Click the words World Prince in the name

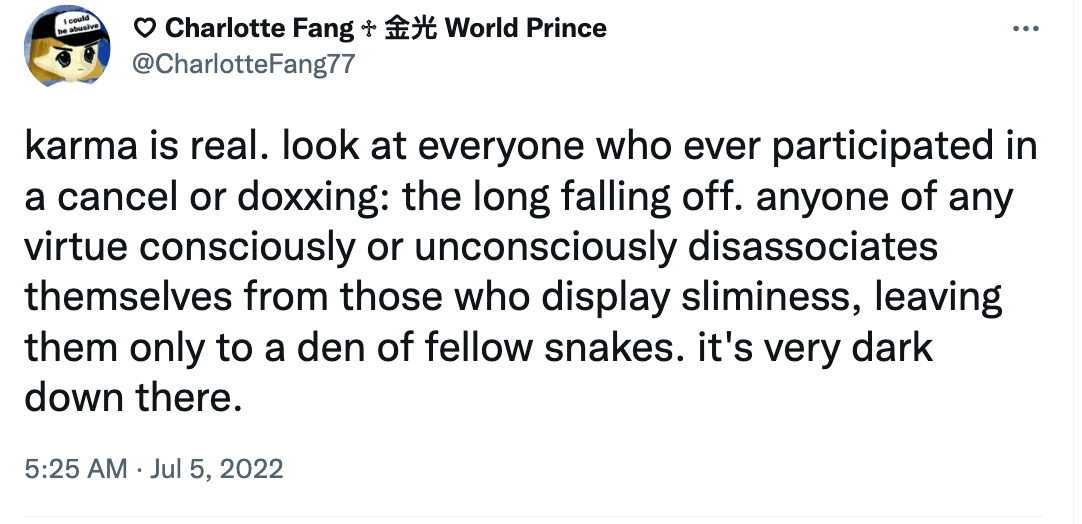click(526, 28)
